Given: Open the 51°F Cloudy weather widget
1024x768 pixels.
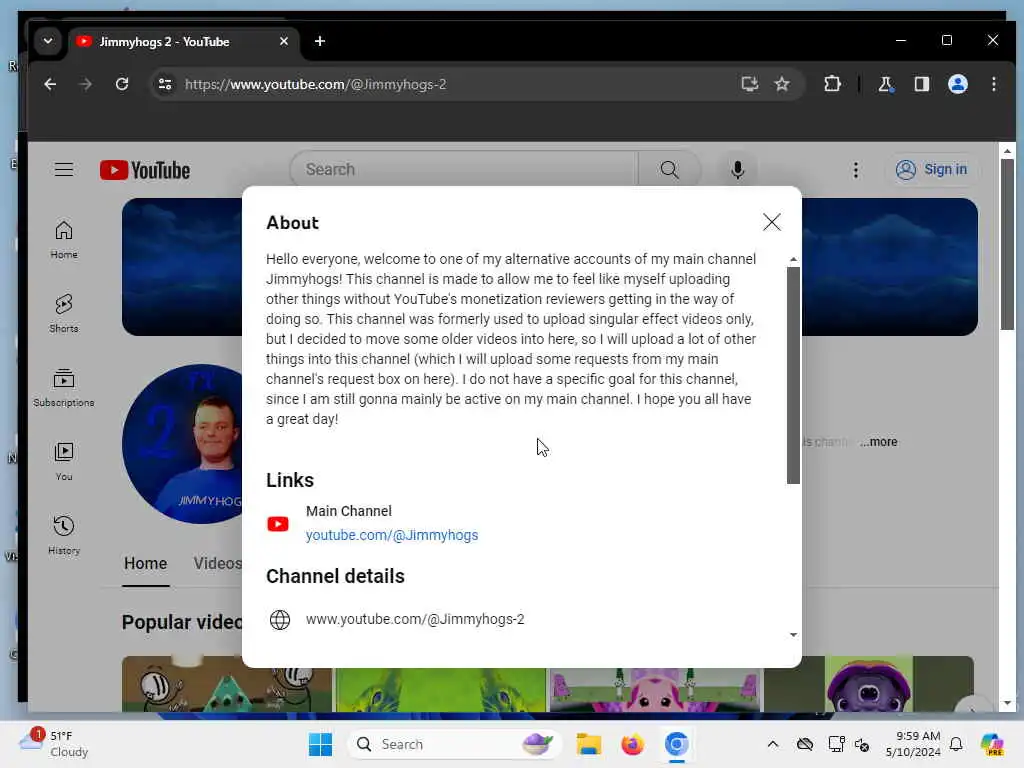Looking at the screenshot, I should (x=54, y=744).
